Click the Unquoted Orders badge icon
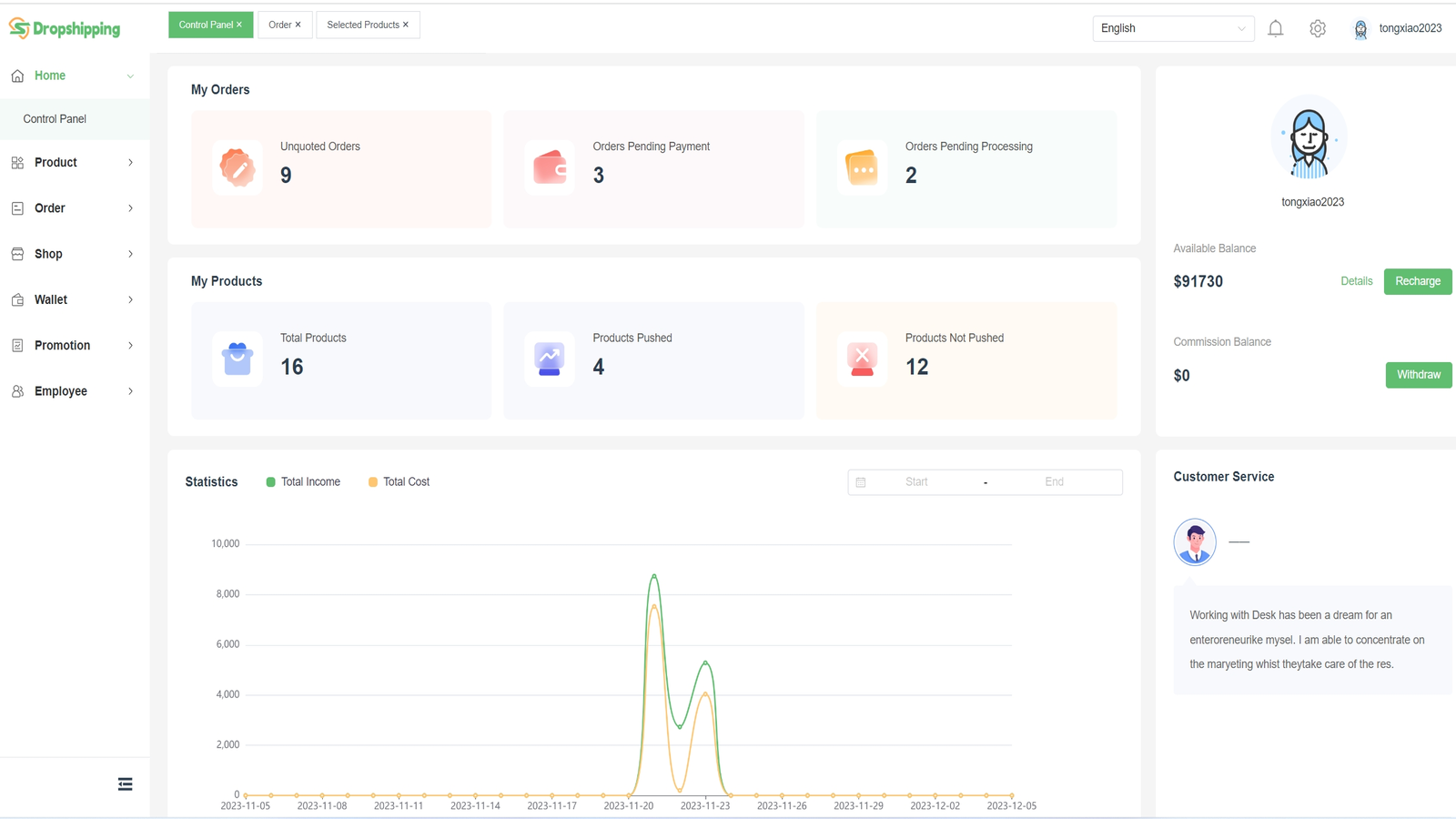1456x819 pixels. tap(237, 167)
